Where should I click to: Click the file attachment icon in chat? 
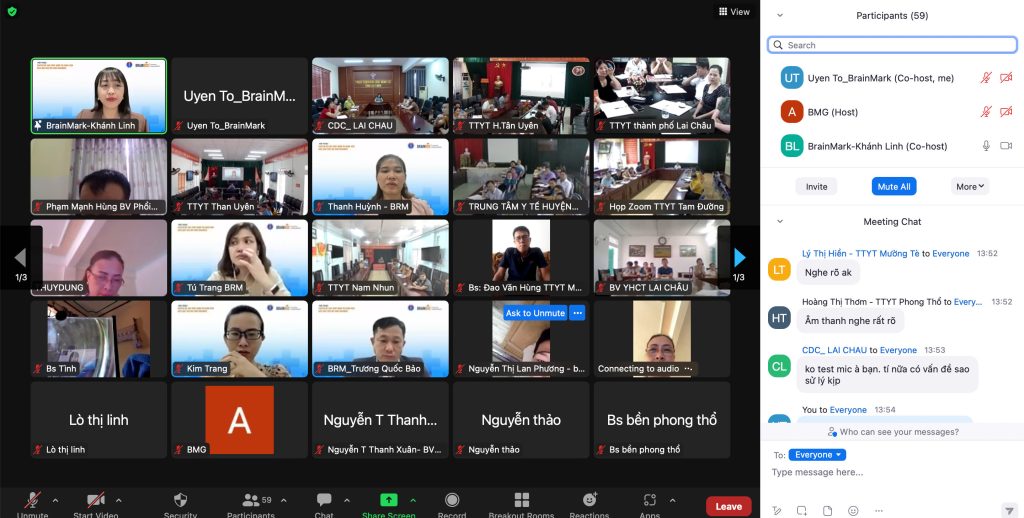[x=827, y=511]
